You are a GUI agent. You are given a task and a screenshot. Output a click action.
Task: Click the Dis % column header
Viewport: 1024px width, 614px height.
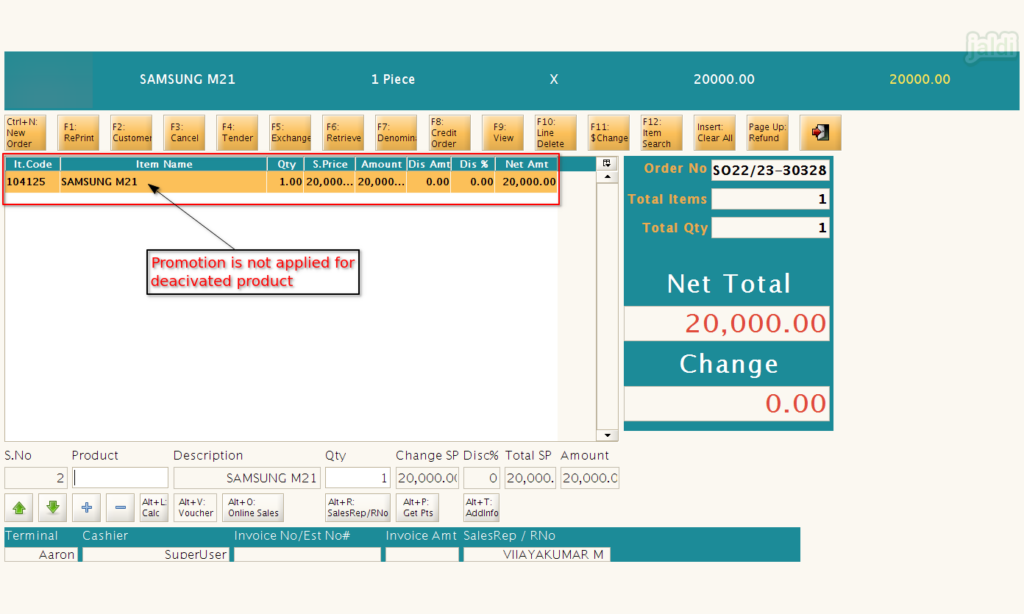click(x=473, y=164)
